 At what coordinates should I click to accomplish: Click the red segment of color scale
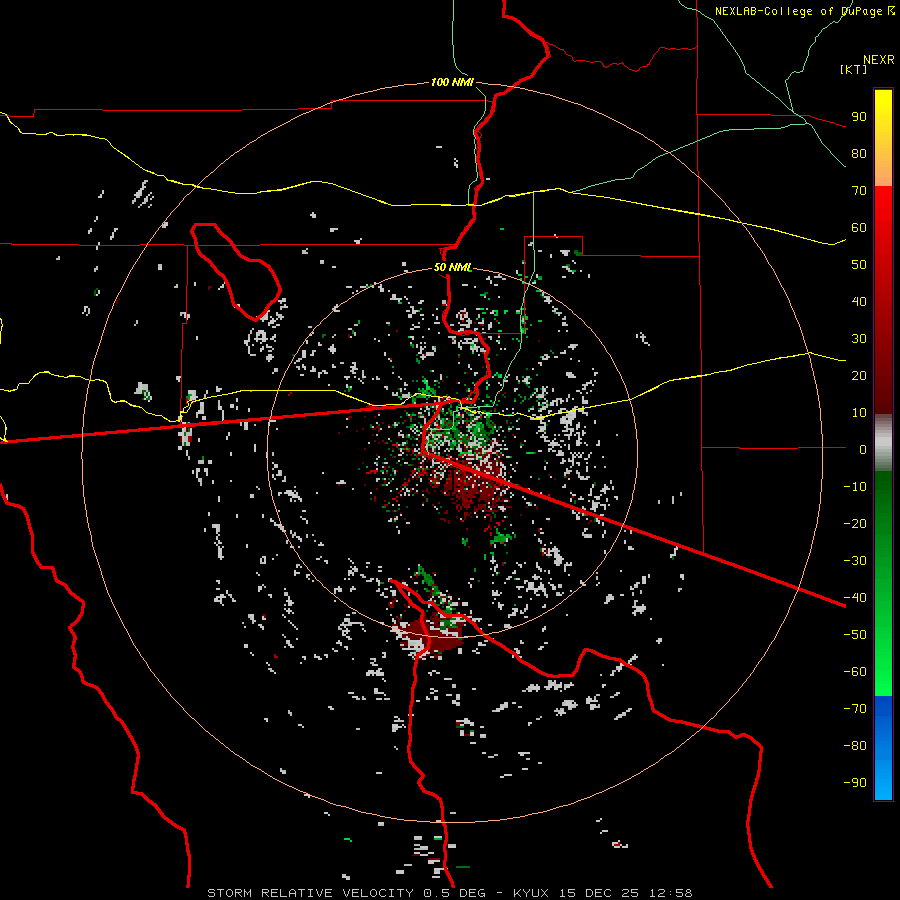coord(883,300)
